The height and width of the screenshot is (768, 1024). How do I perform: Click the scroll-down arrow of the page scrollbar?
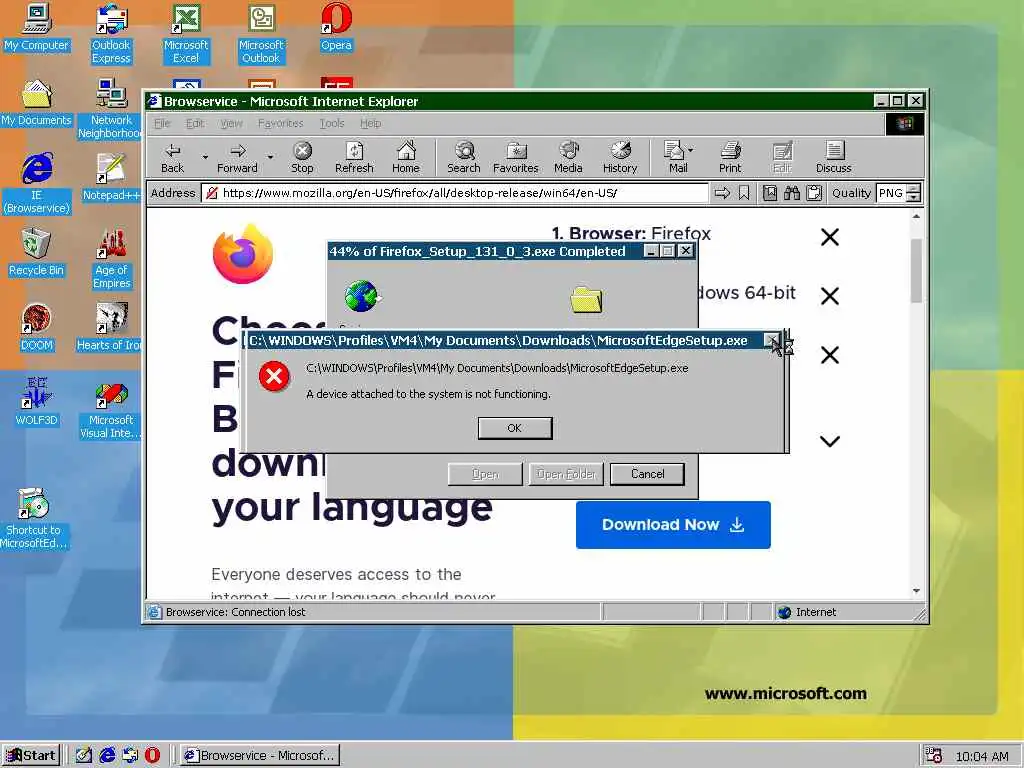click(916, 591)
